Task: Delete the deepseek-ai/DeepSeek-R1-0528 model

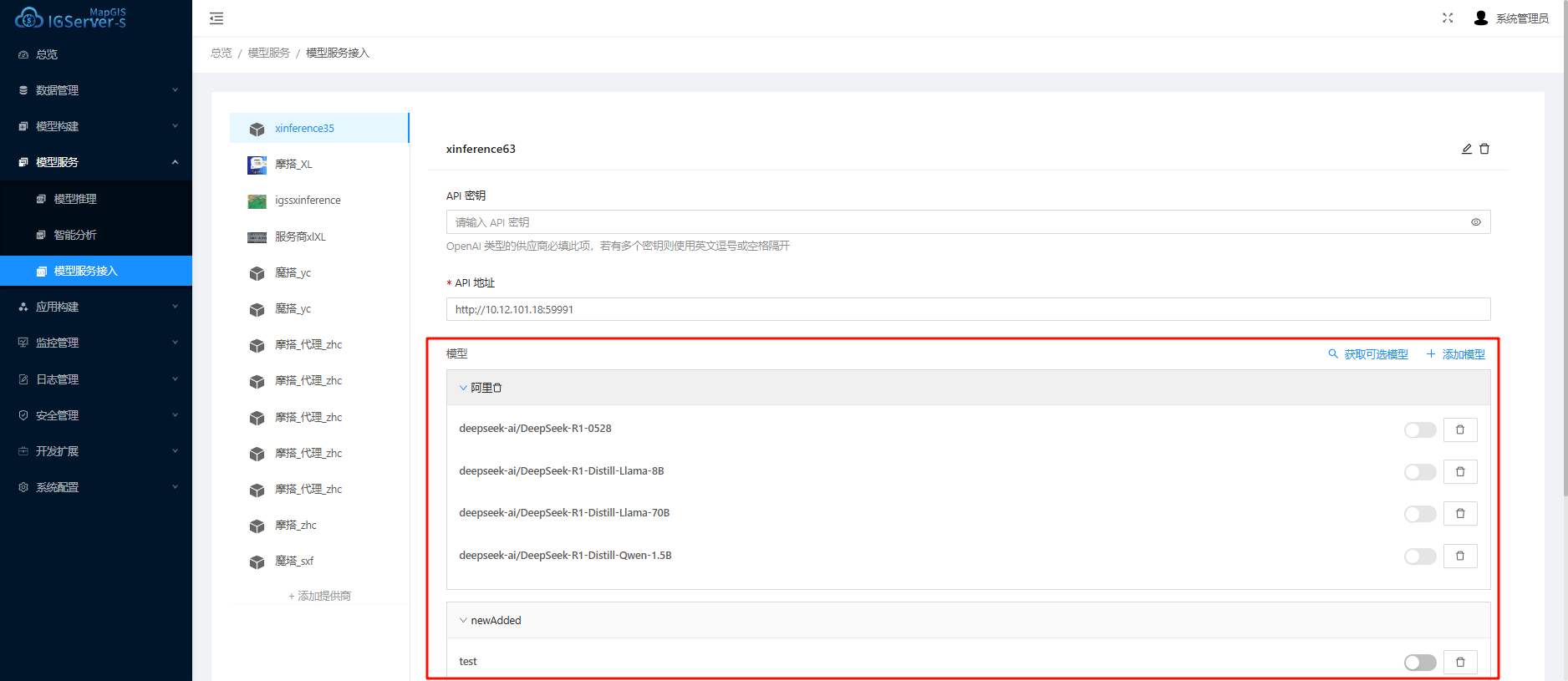Action: point(1460,429)
